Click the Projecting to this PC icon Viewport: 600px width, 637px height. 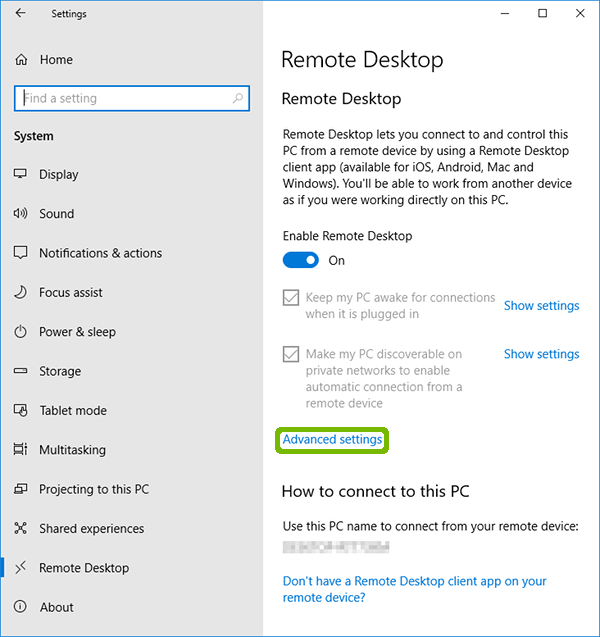coord(20,489)
